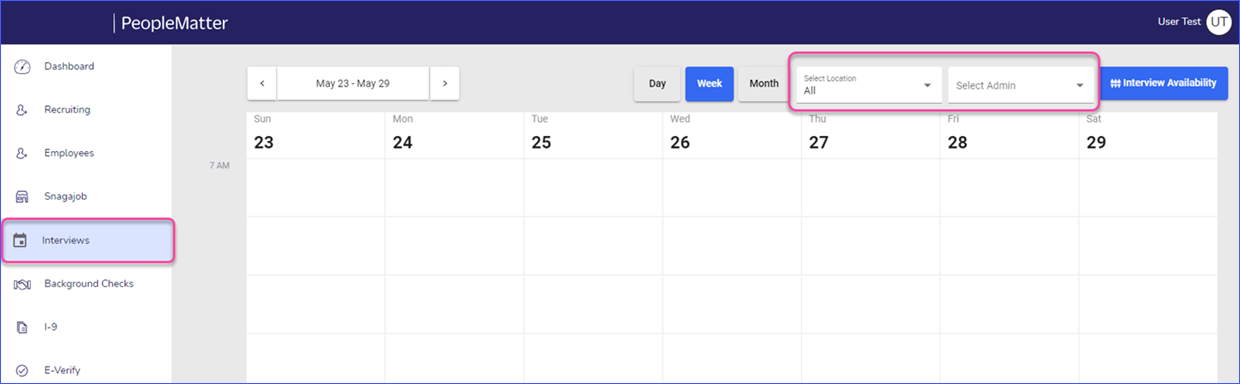The image size is (1240, 384).
Task: Advance to next week with right arrow
Action: [445, 83]
